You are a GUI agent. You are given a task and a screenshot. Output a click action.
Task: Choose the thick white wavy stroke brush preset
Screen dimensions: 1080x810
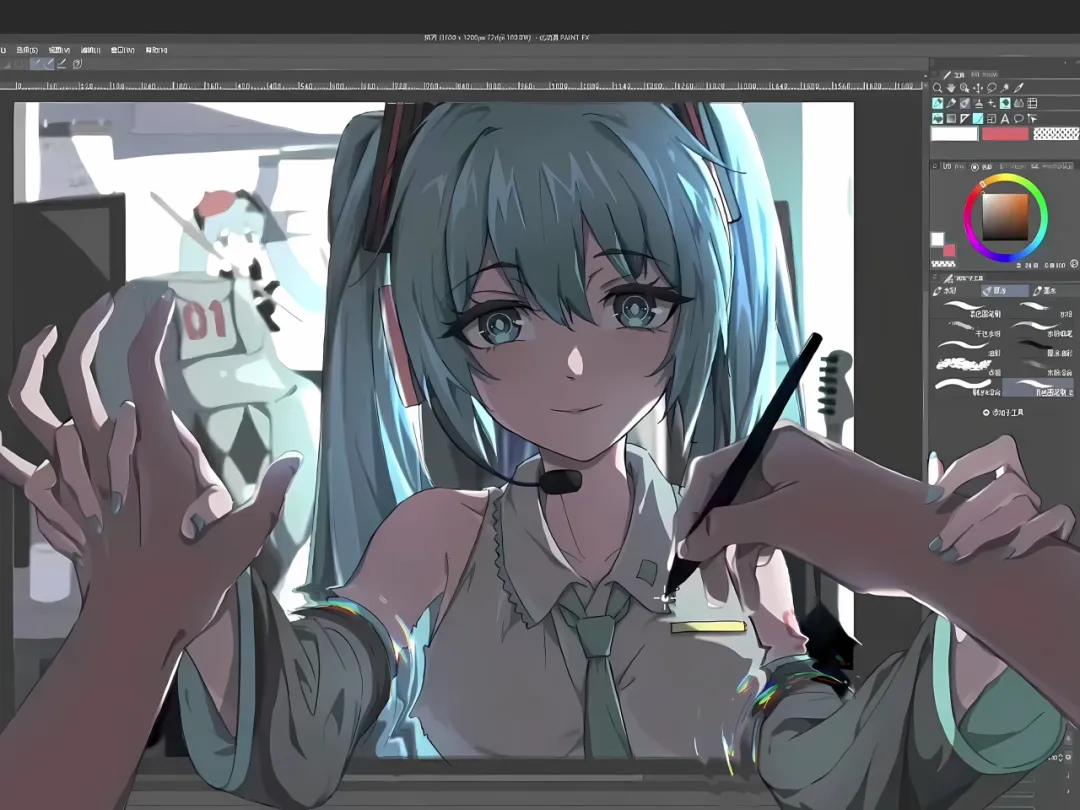[966, 387]
